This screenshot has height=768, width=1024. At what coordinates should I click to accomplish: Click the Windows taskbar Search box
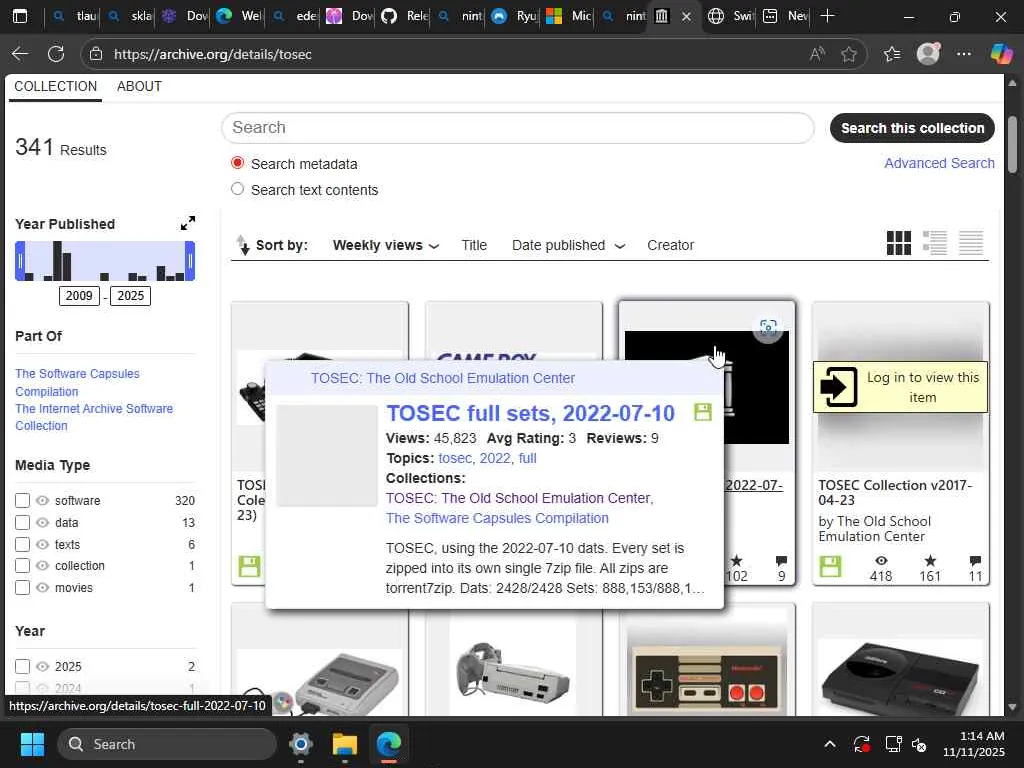tap(167, 744)
